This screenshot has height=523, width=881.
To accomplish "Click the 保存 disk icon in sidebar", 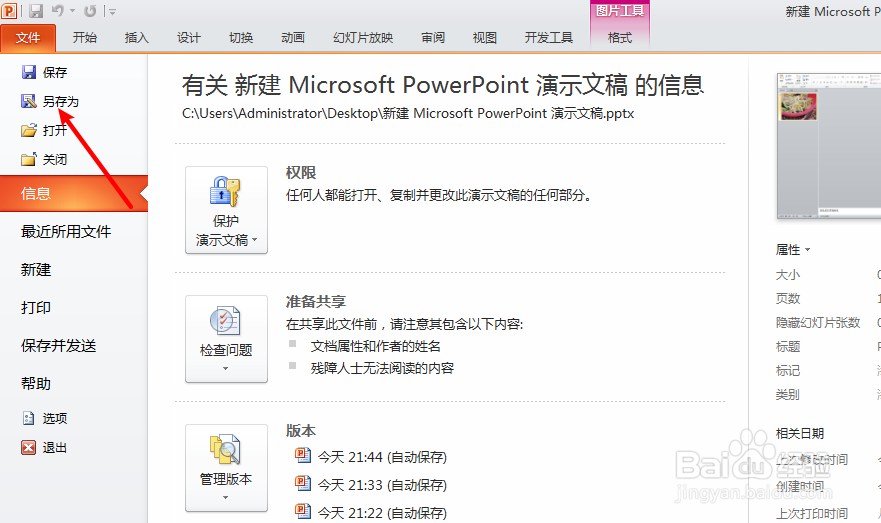I will [x=29, y=72].
